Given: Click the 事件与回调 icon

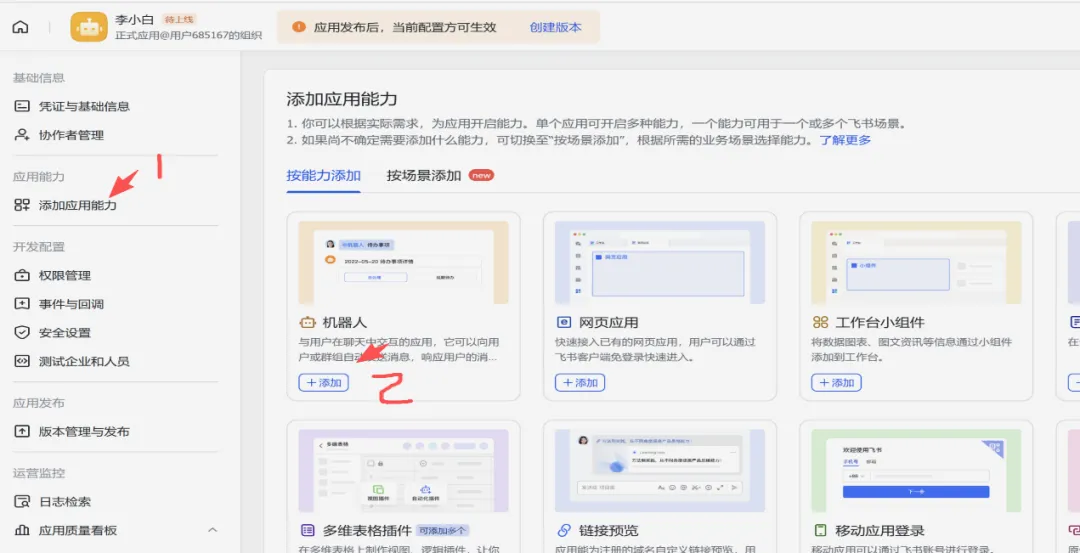Looking at the screenshot, I should pos(22,304).
